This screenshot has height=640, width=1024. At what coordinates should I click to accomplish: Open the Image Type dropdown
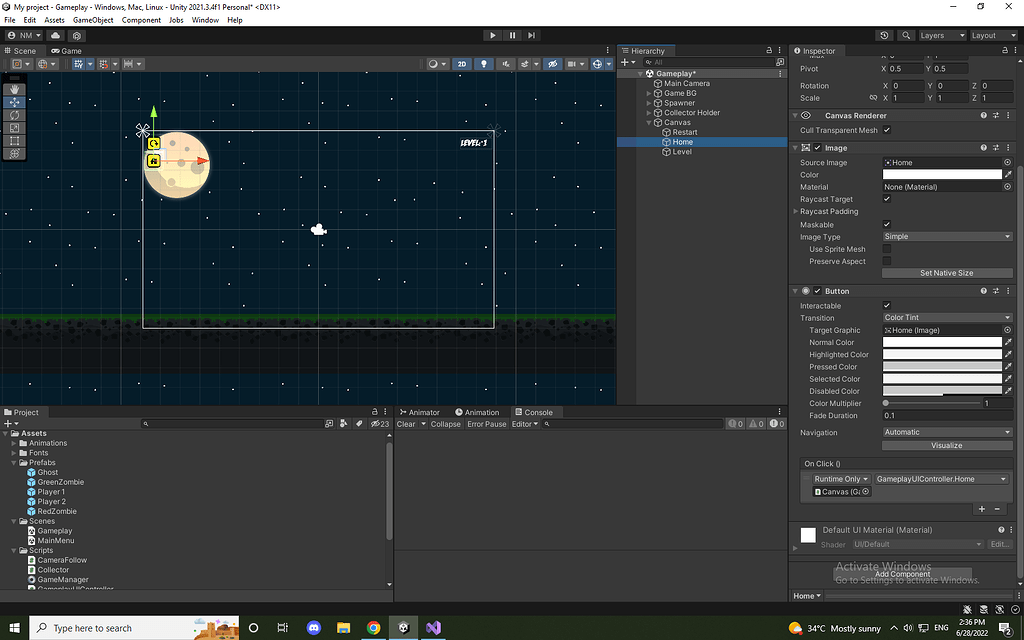pyautogui.click(x=945, y=236)
